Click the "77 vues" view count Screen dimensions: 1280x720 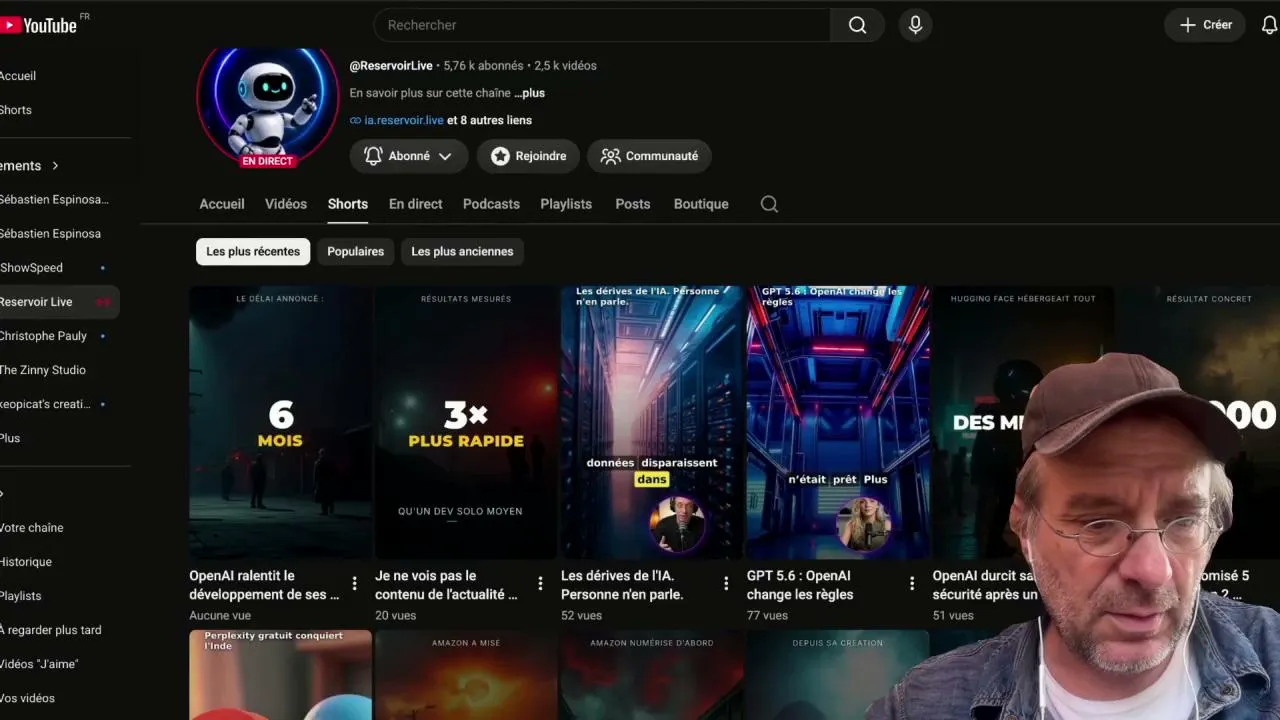(767, 616)
